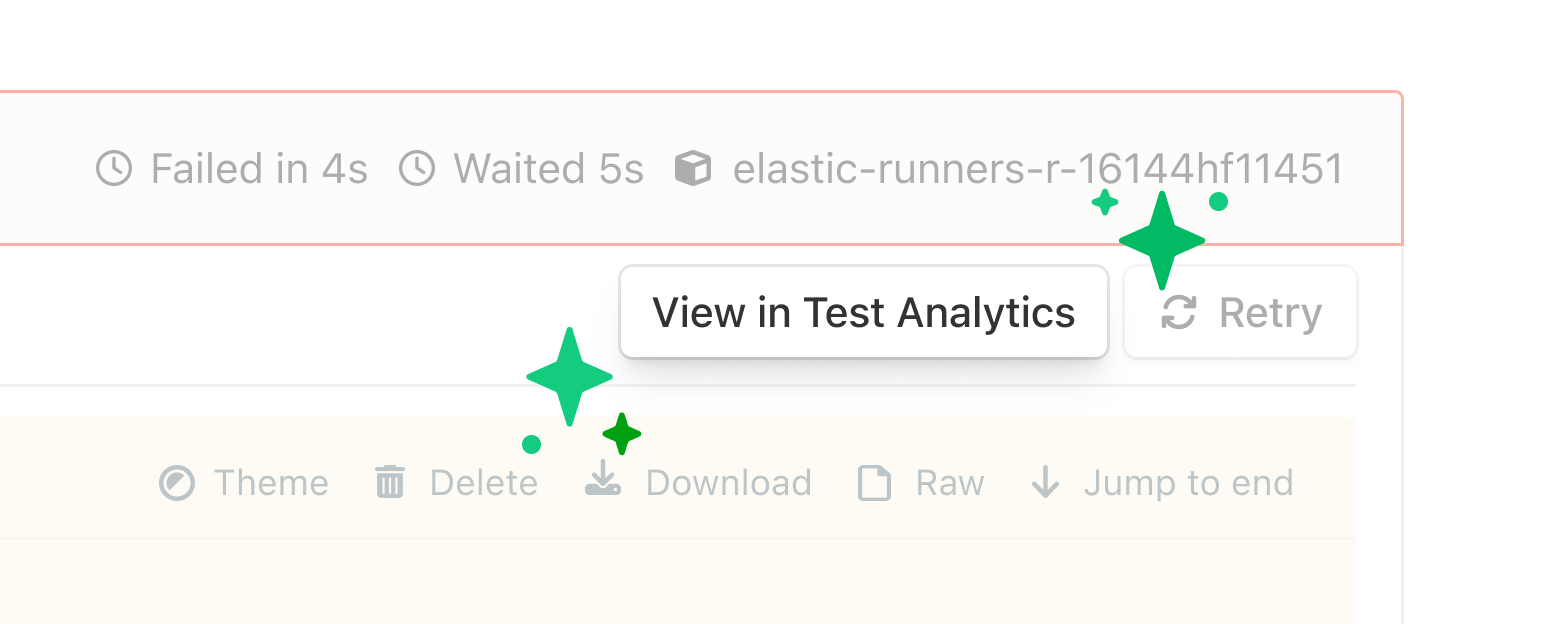Show the Raw log output label
This screenshot has height=624, width=1554.
(950, 483)
